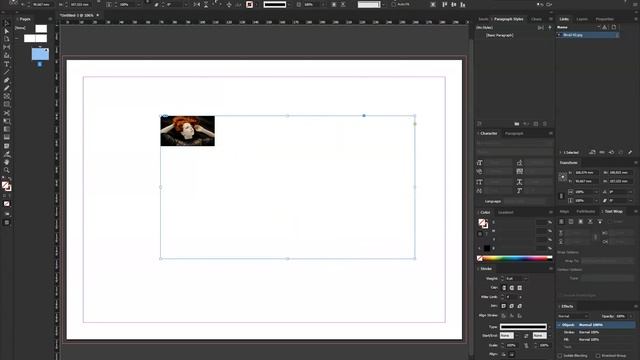Select Stroke Normal 100% effects row
The height and width of the screenshot is (360, 640).
tap(596, 332)
